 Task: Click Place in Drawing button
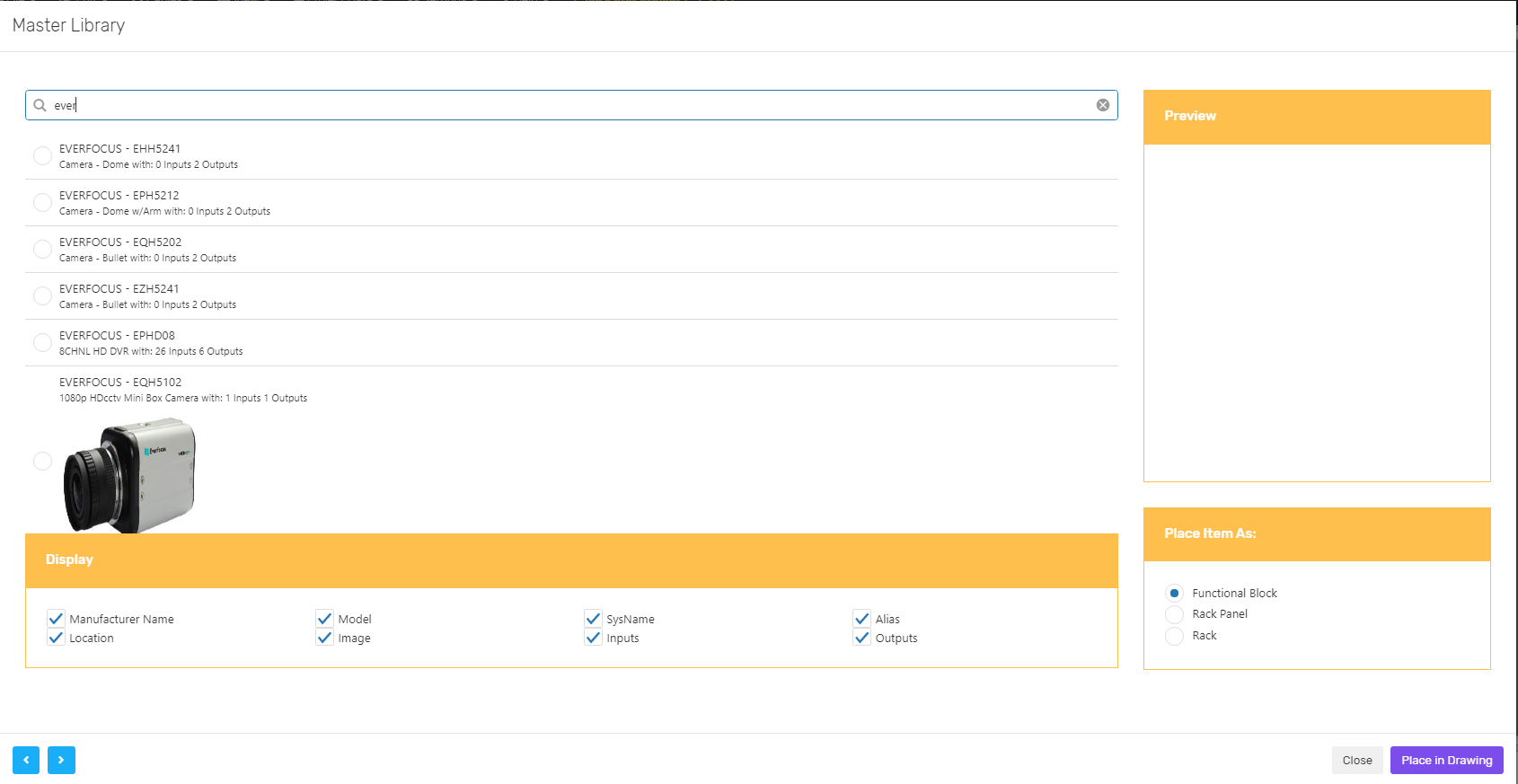click(1447, 760)
